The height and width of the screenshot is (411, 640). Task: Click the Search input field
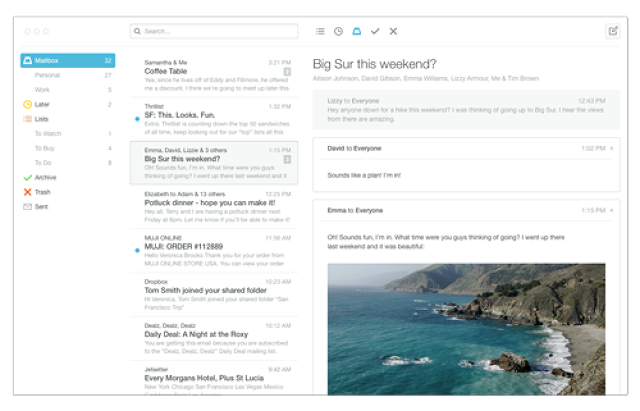(x=214, y=31)
